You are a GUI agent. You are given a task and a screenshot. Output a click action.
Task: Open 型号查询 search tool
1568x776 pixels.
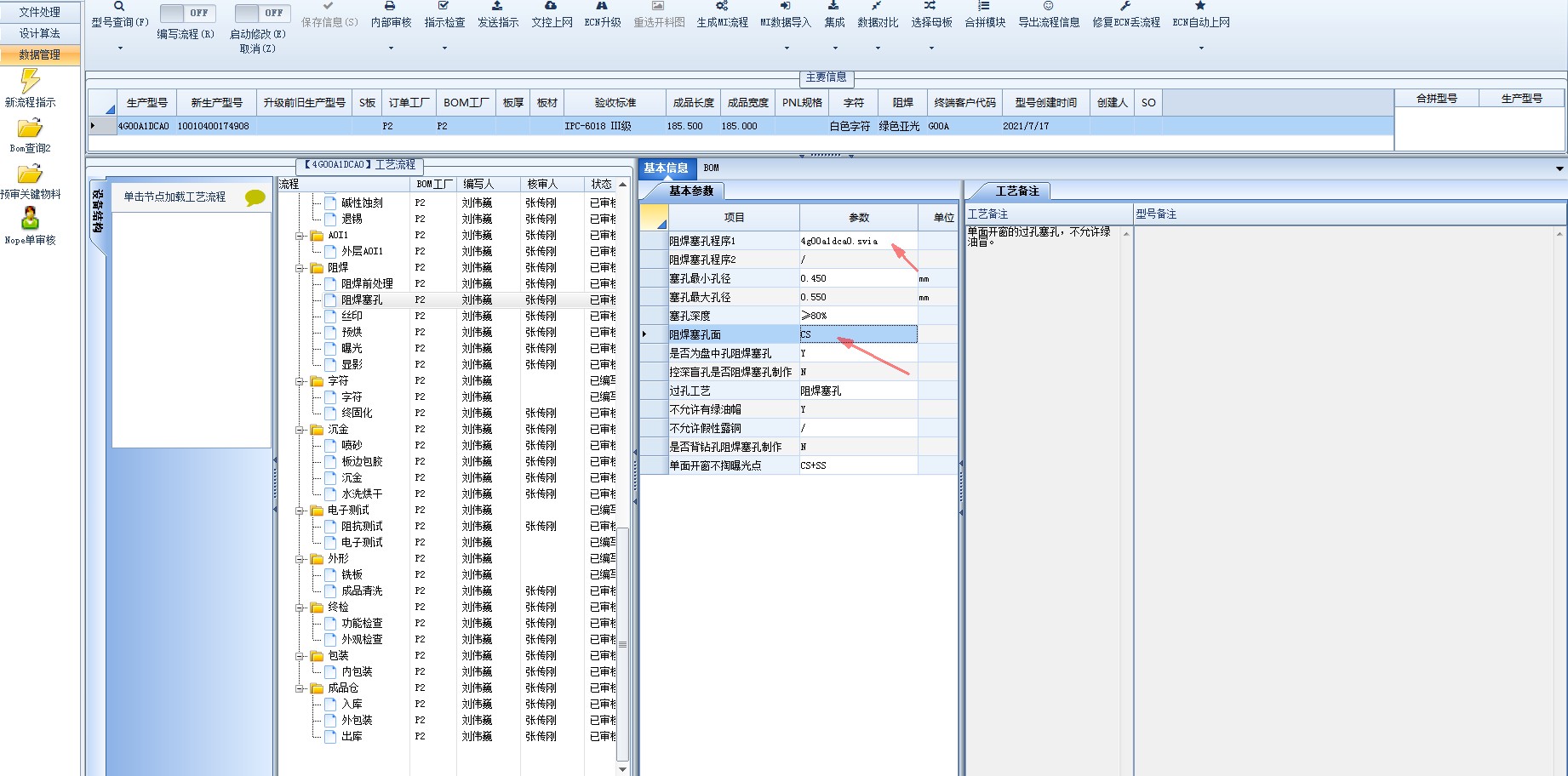pyautogui.click(x=119, y=6)
